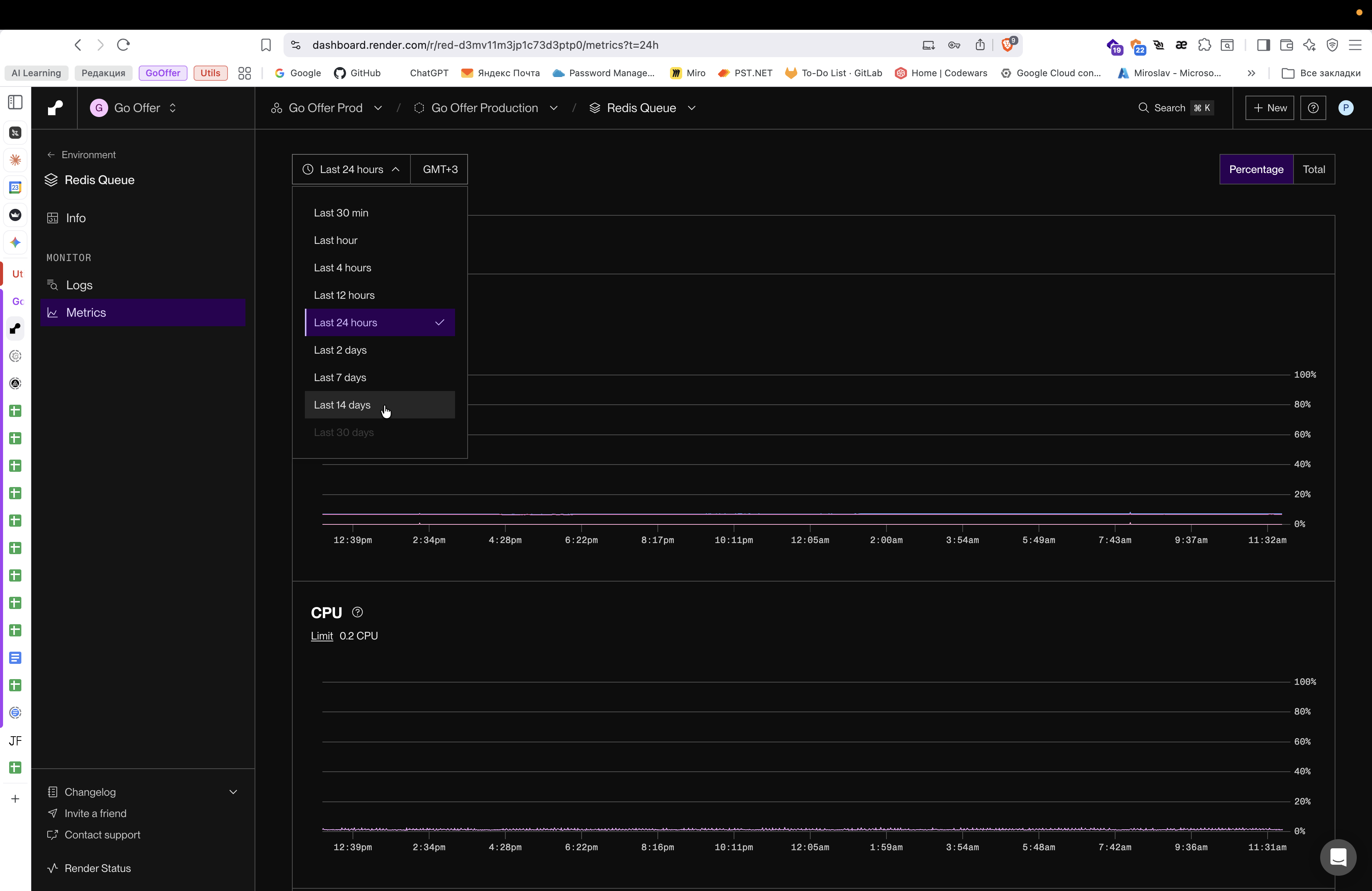Viewport: 1372px width, 891px height.
Task: Click the CPU info help icon
Action: [x=357, y=612]
